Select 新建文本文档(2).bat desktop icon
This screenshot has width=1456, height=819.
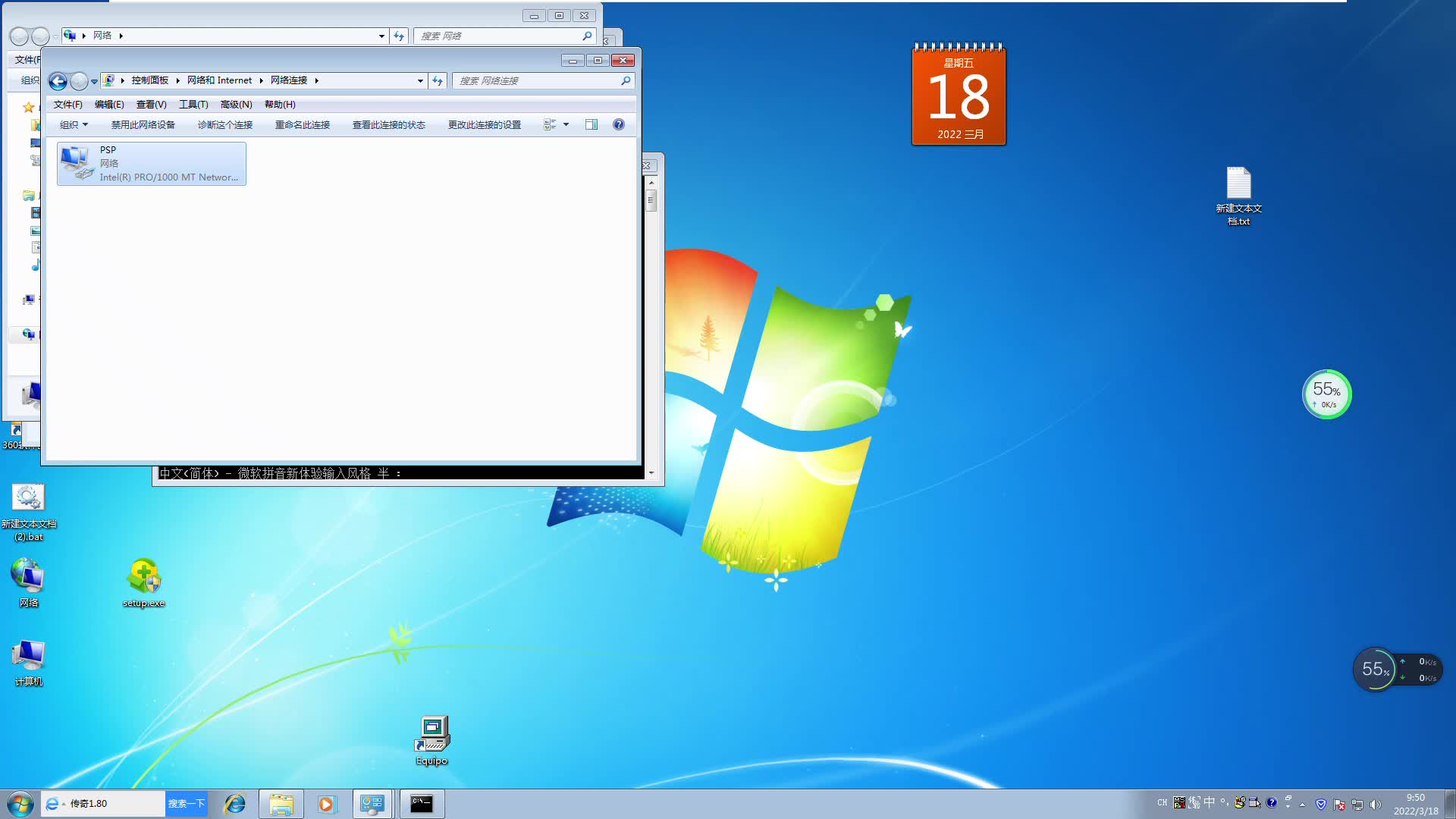click(x=29, y=513)
